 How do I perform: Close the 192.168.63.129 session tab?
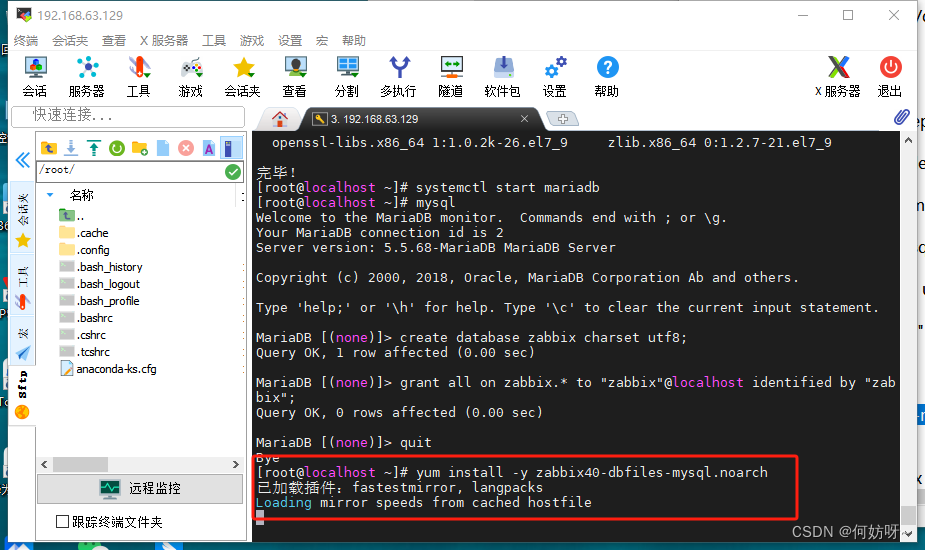[x=524, y=119]
